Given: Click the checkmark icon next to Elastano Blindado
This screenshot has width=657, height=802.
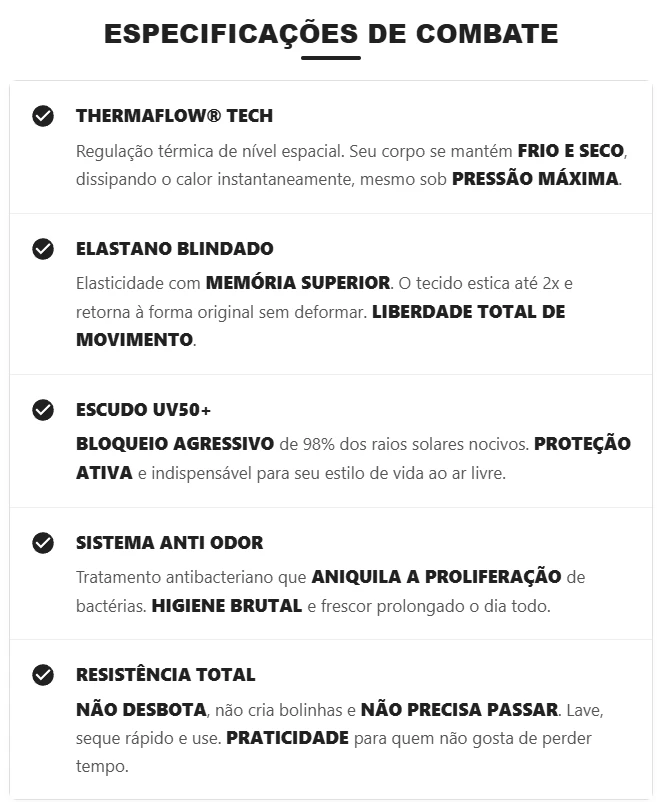Looking at the screenshot, I should (x=43, y=249).
